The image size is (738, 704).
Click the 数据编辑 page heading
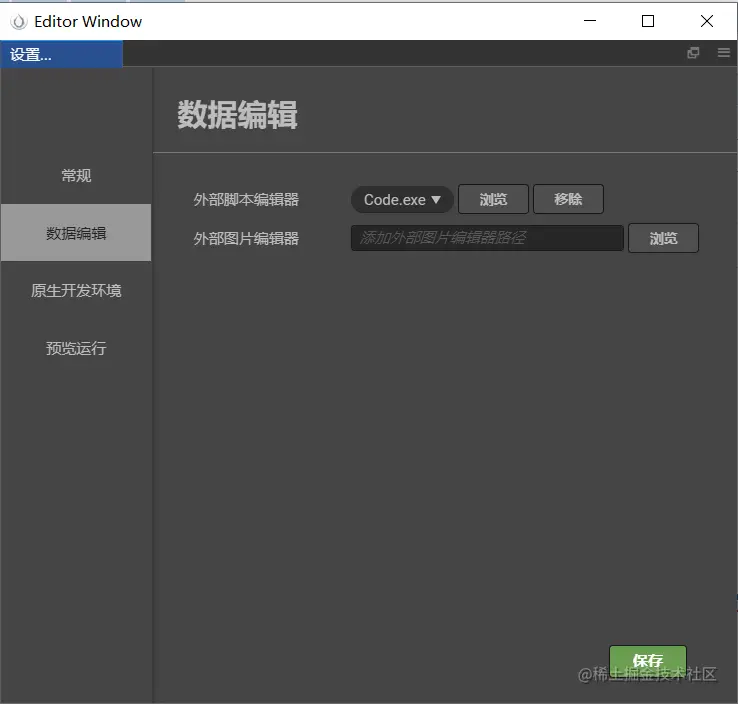(x=237, y=114)
